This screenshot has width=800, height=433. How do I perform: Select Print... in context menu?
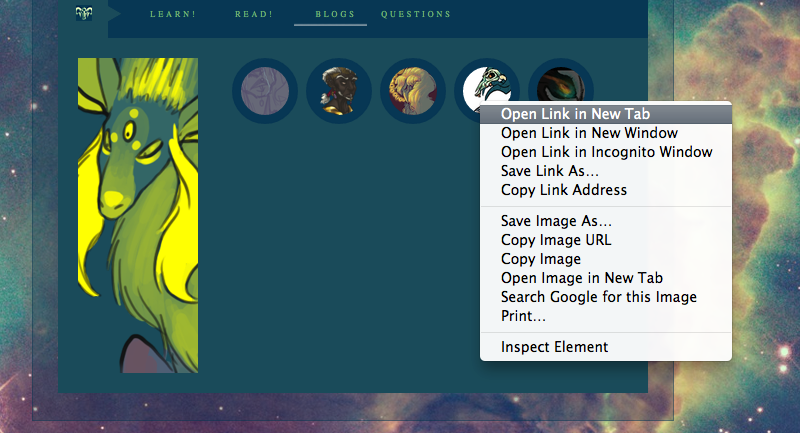pyautogui.click(x=606, y=316)
